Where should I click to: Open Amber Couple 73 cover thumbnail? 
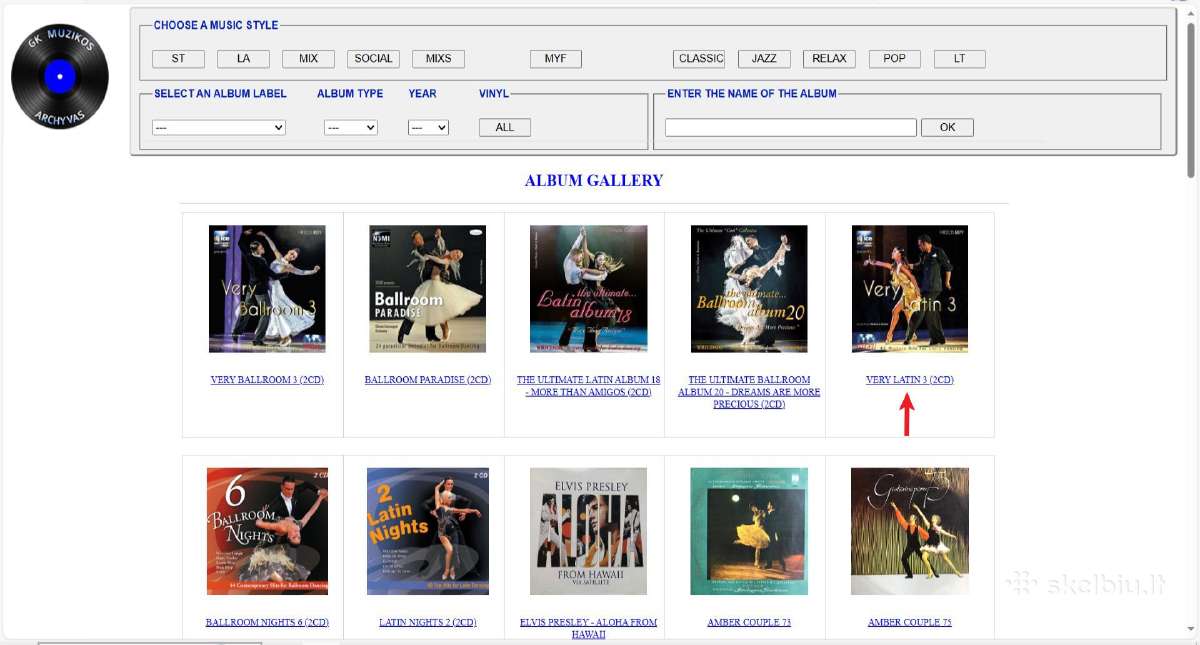pos(749,531)
